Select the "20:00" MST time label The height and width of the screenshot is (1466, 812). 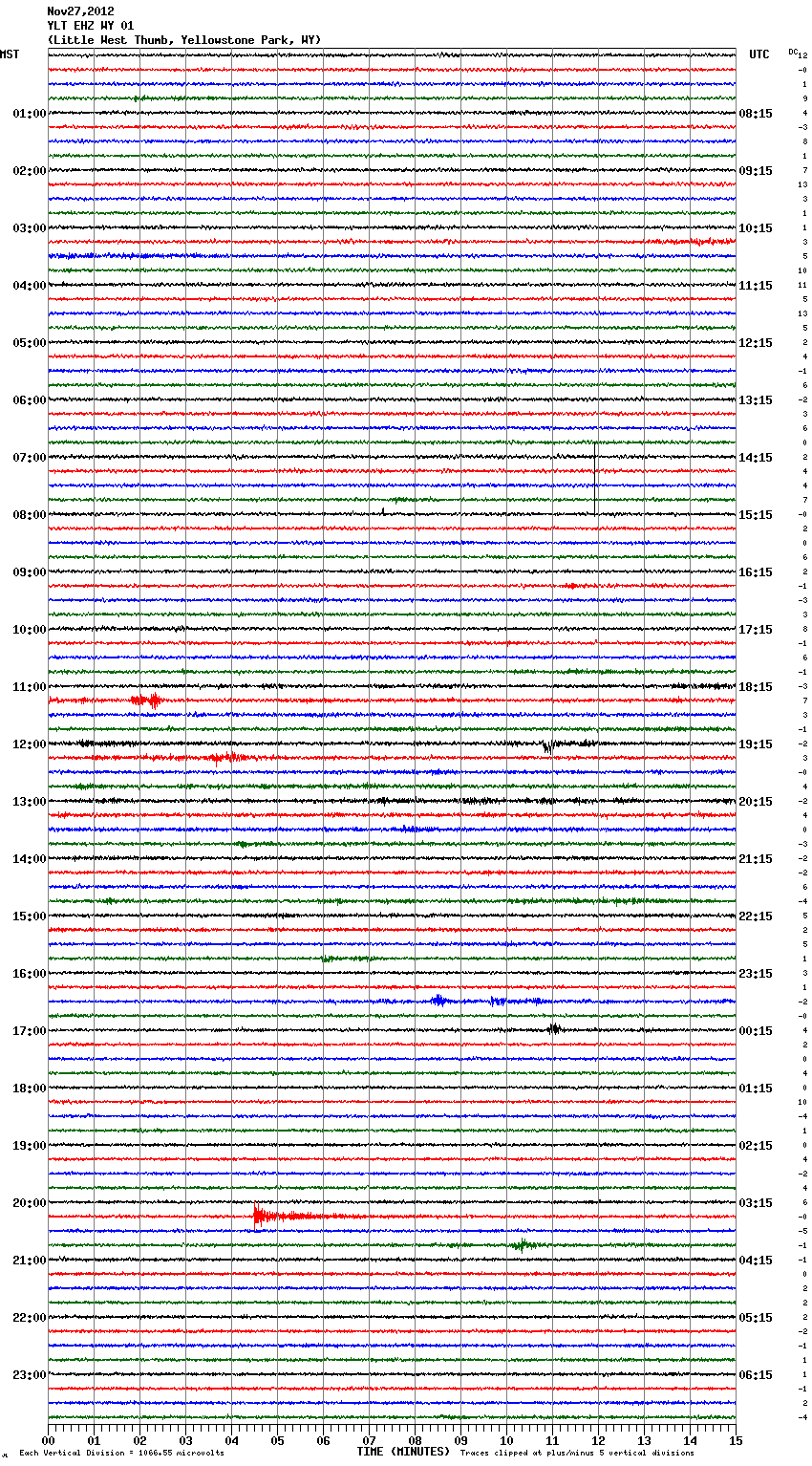[30, 1203]
